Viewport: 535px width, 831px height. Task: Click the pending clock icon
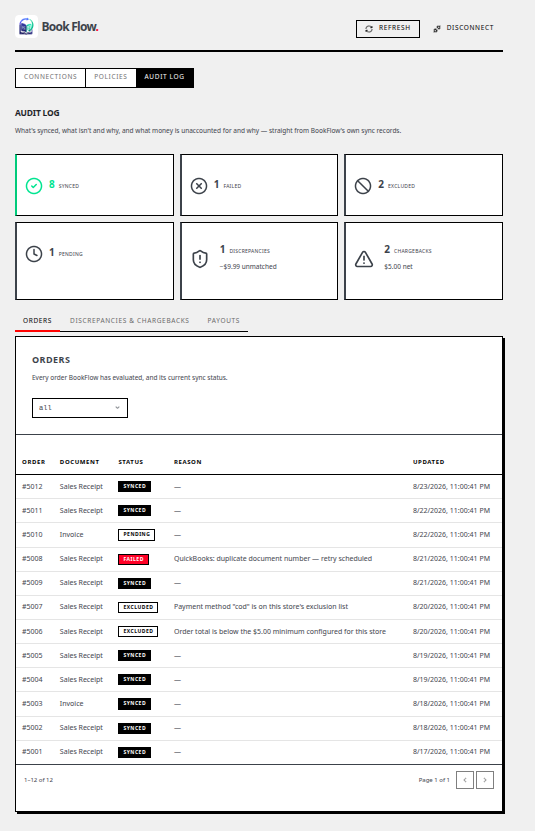tap(34, 254)
